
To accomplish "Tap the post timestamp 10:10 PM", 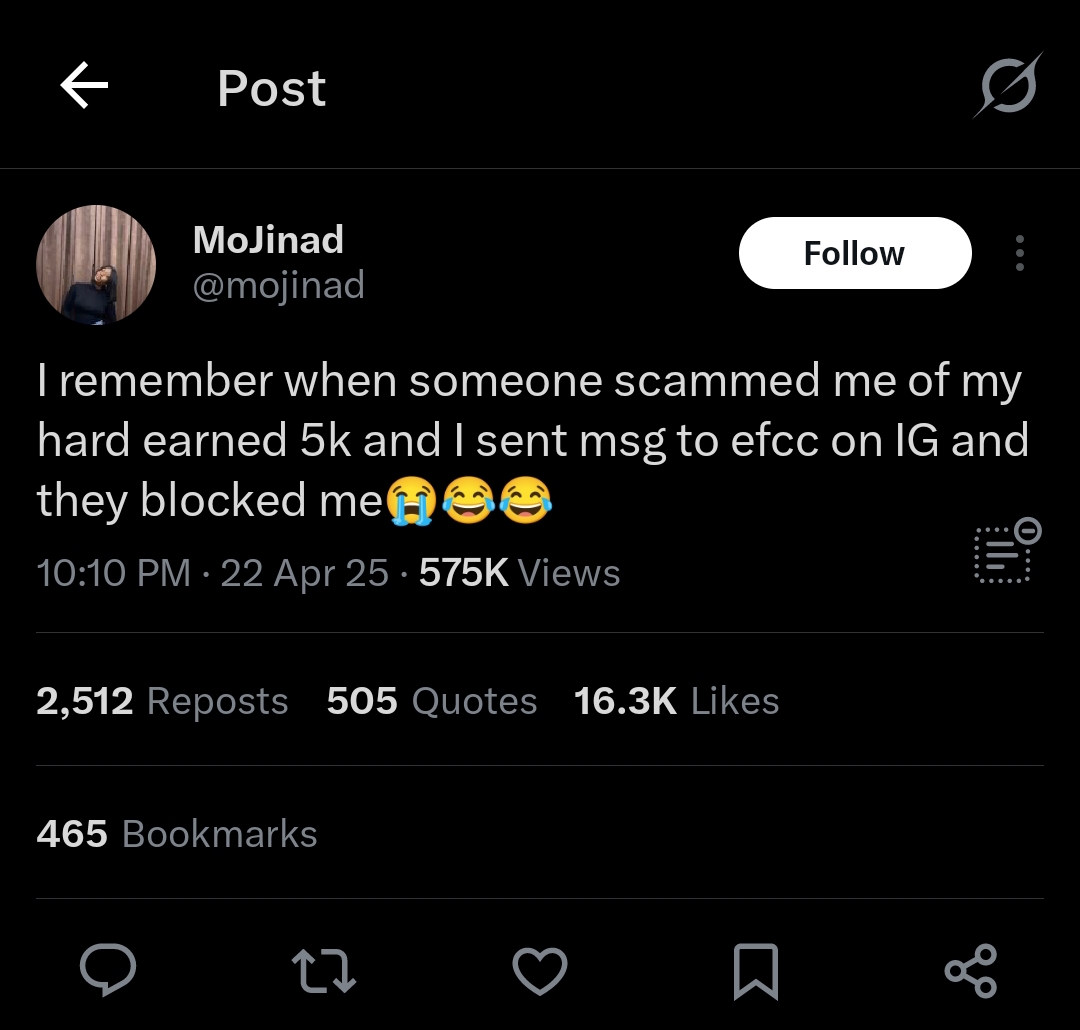I will 114,573.
